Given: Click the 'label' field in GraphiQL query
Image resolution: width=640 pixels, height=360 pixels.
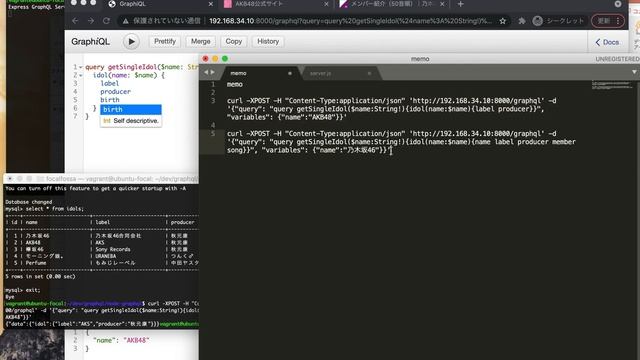Looking at the screenshot, I should coord(110,84).
